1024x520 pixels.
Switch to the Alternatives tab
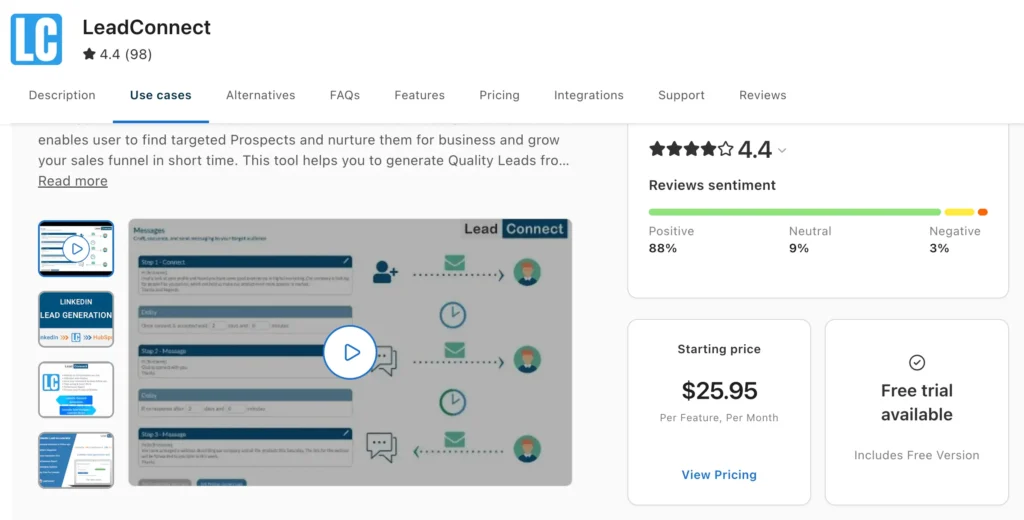coord(261,95)
